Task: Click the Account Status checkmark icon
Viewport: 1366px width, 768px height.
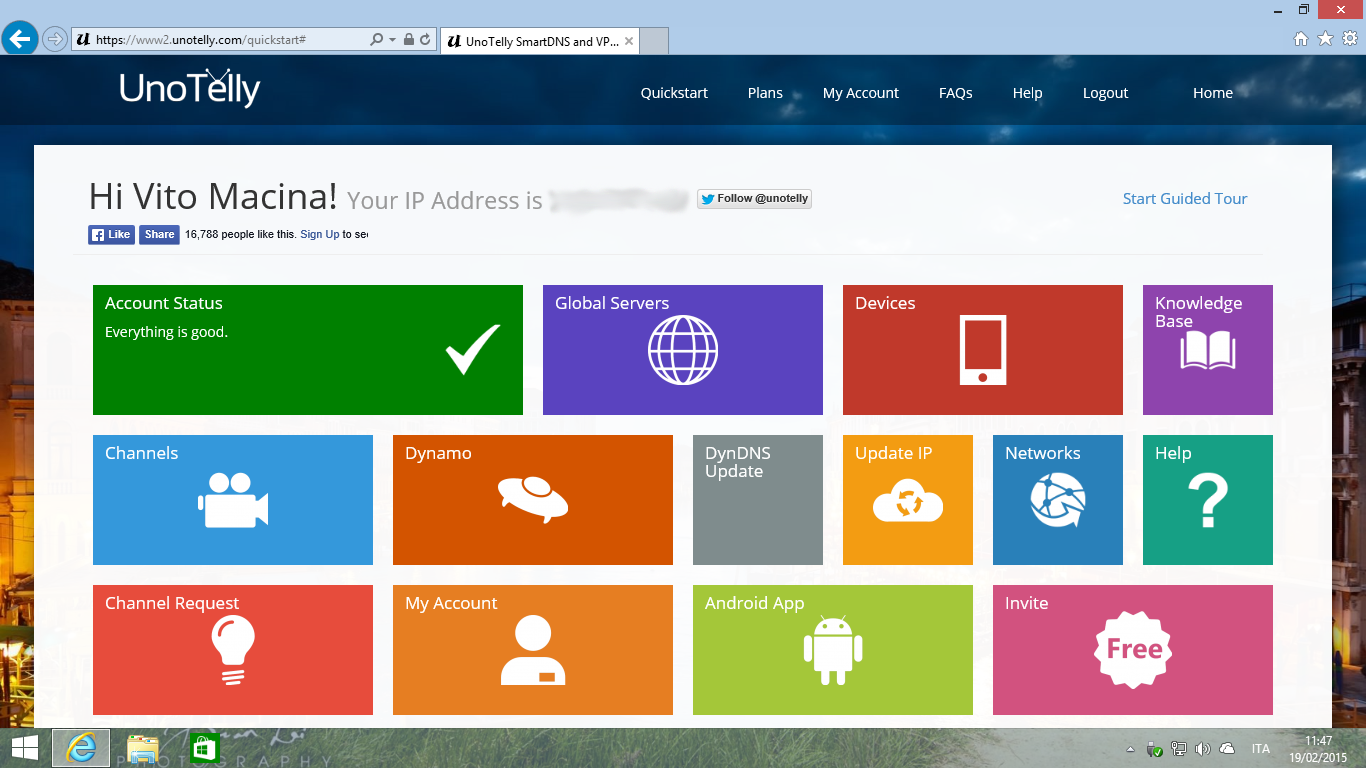Action: pos(473,349)
